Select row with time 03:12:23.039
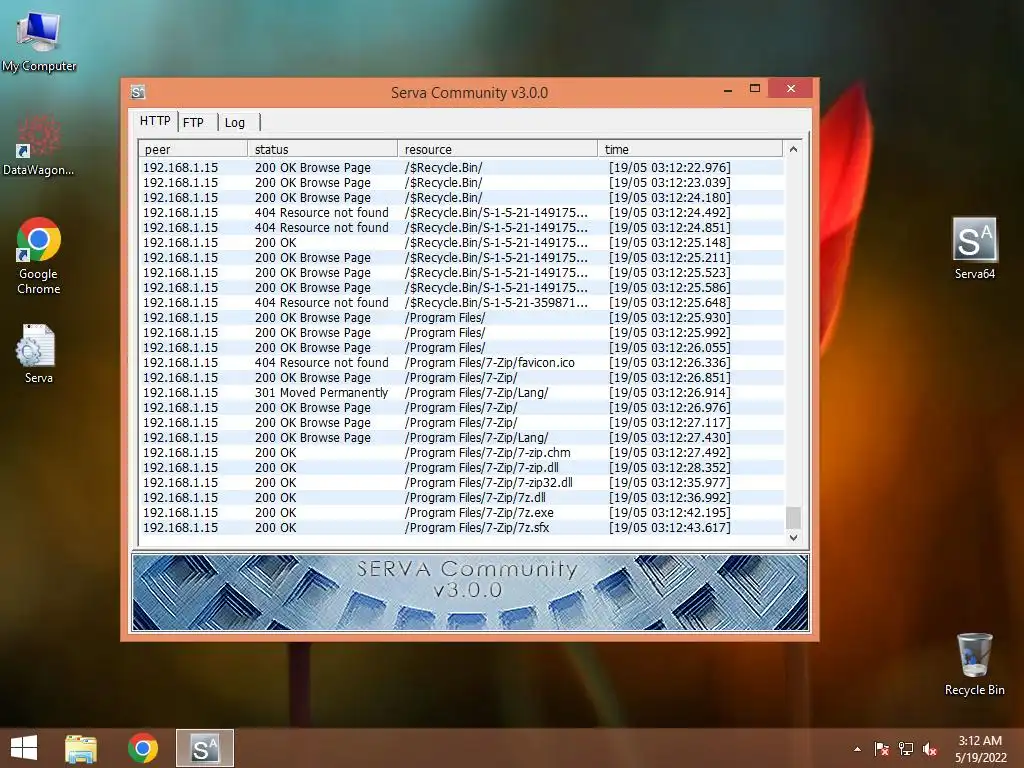The height and width of the screenshot is (768, 1024). [x=462, y=182]
